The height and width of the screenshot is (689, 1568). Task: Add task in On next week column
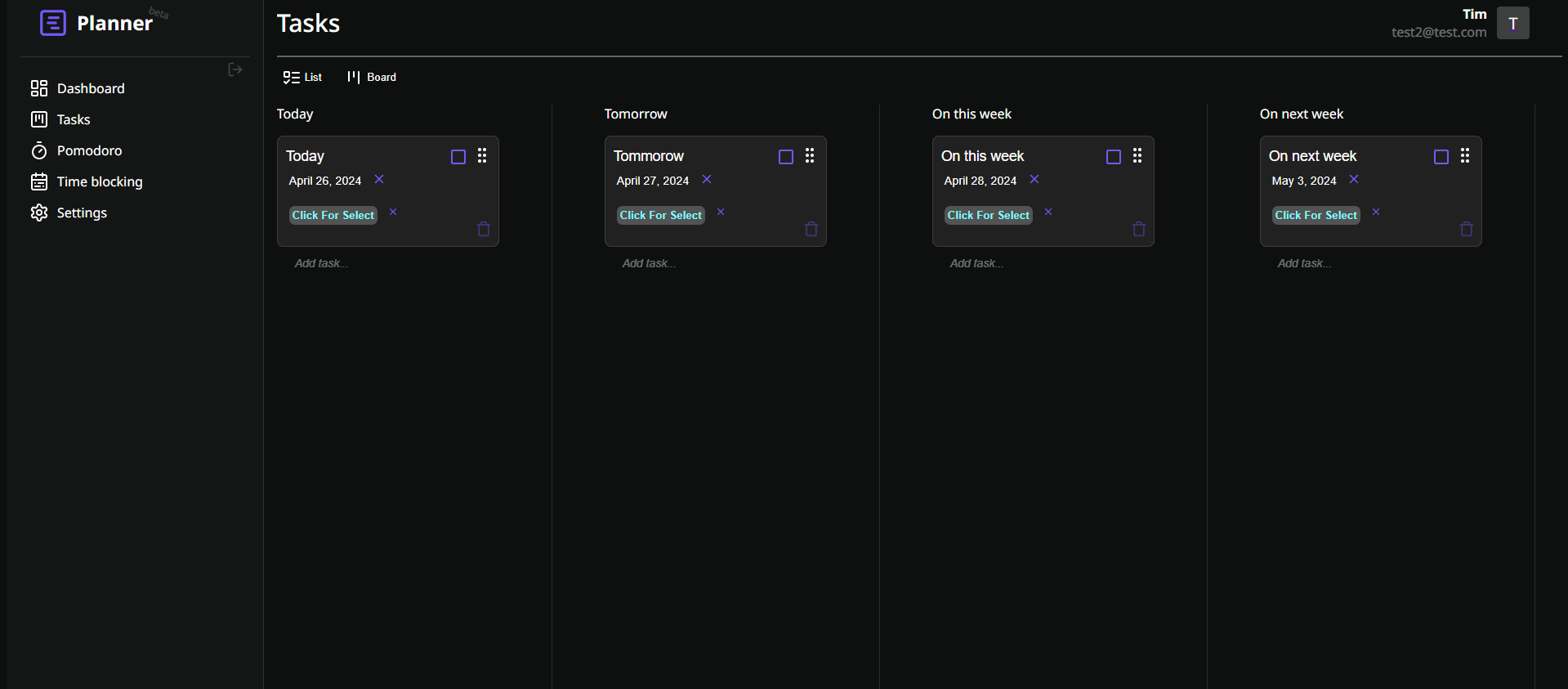pos(1305,263)
